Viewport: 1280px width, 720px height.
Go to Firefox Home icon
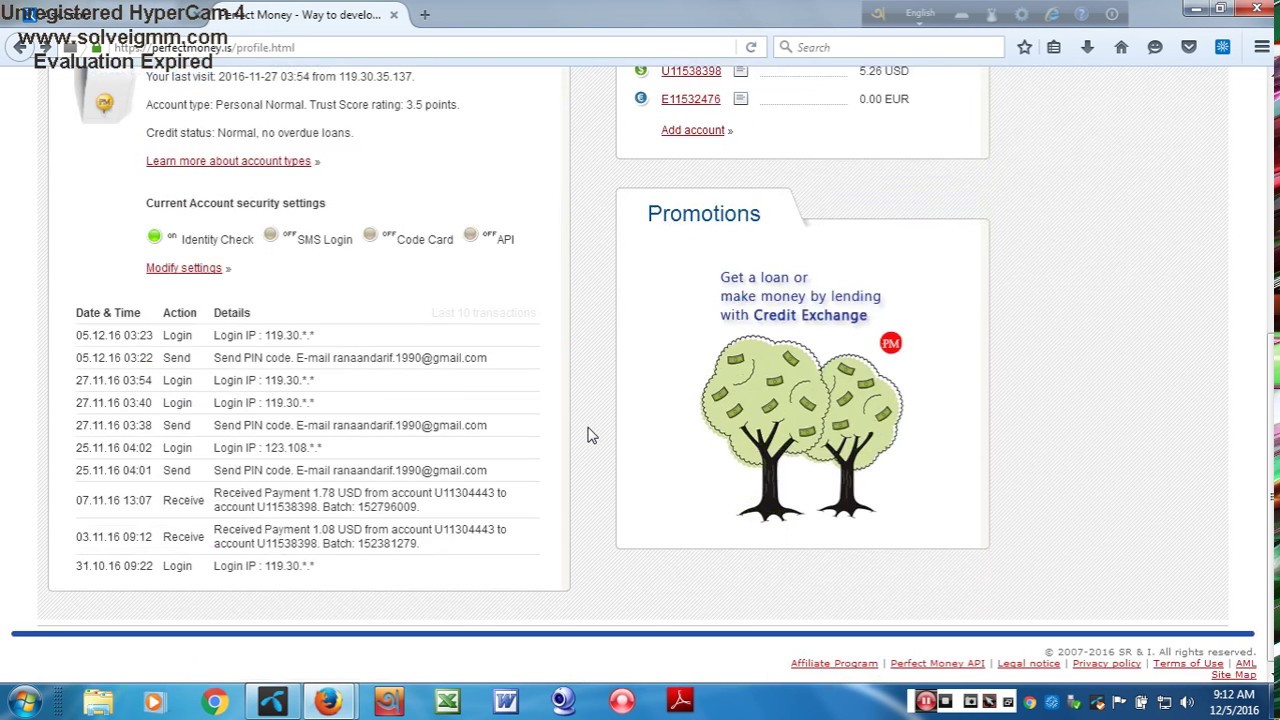(1121, 47)
